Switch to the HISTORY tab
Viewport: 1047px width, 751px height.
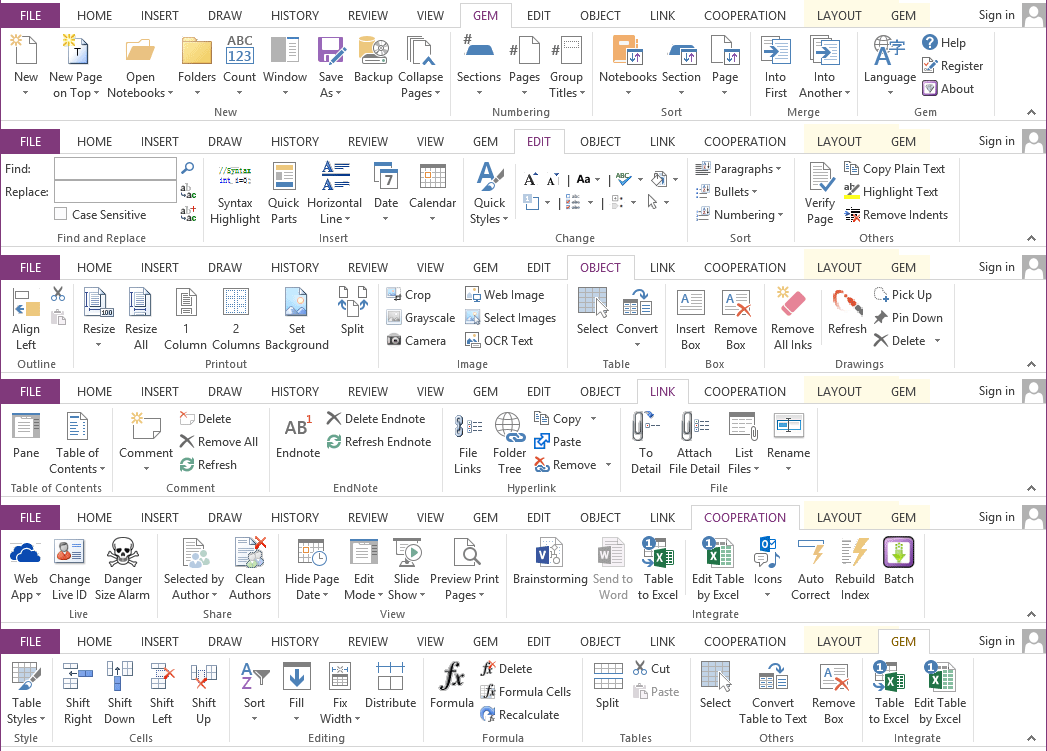click(294, 15)
